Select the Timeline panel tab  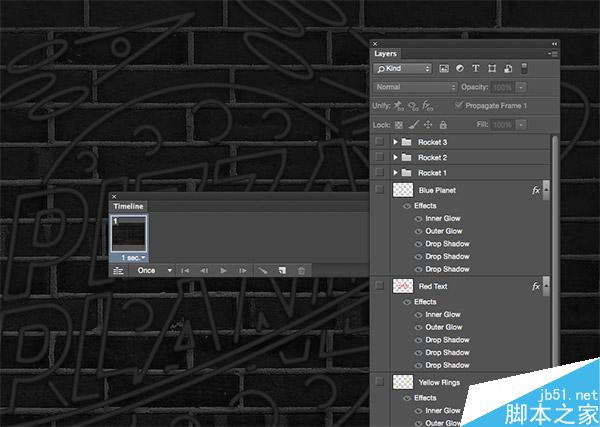128,206
